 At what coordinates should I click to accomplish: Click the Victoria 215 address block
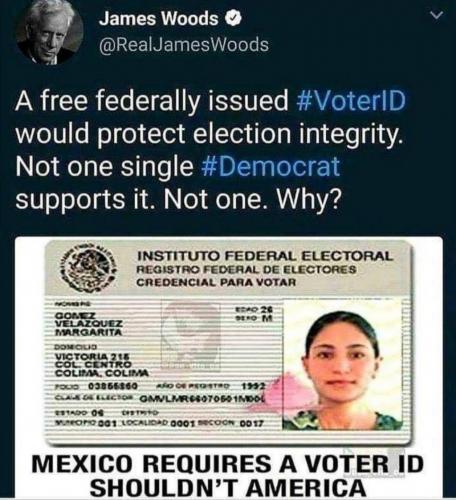click(x=101, y=365)
